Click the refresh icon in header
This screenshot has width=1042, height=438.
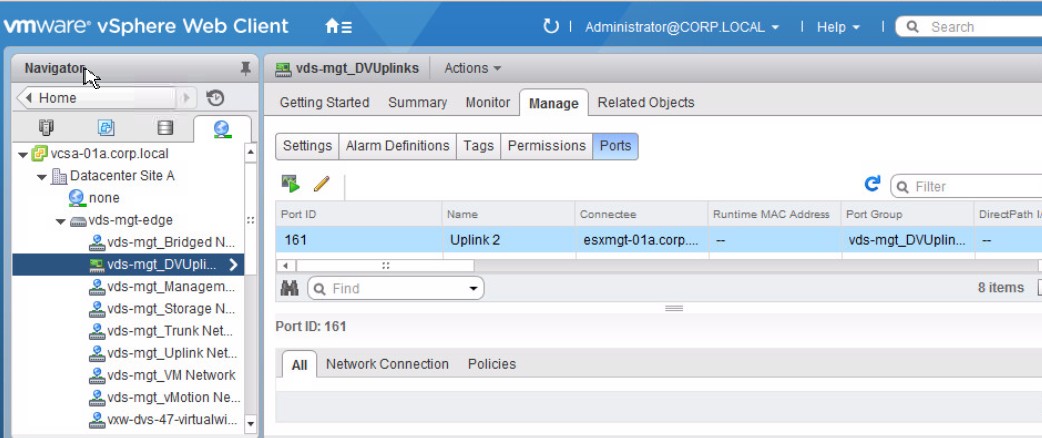pos(551,27)
